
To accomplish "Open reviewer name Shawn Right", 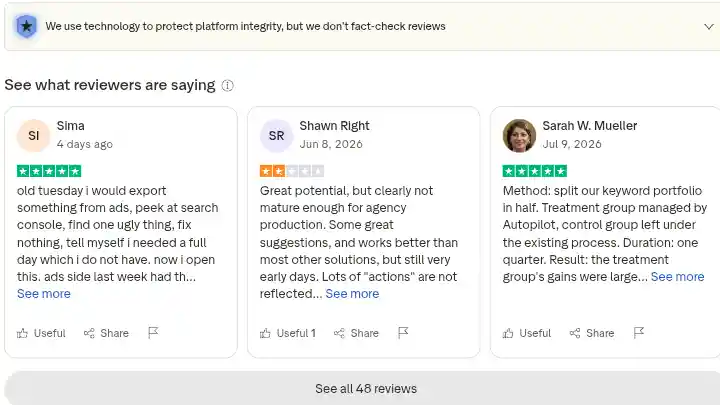I will 334,126.
